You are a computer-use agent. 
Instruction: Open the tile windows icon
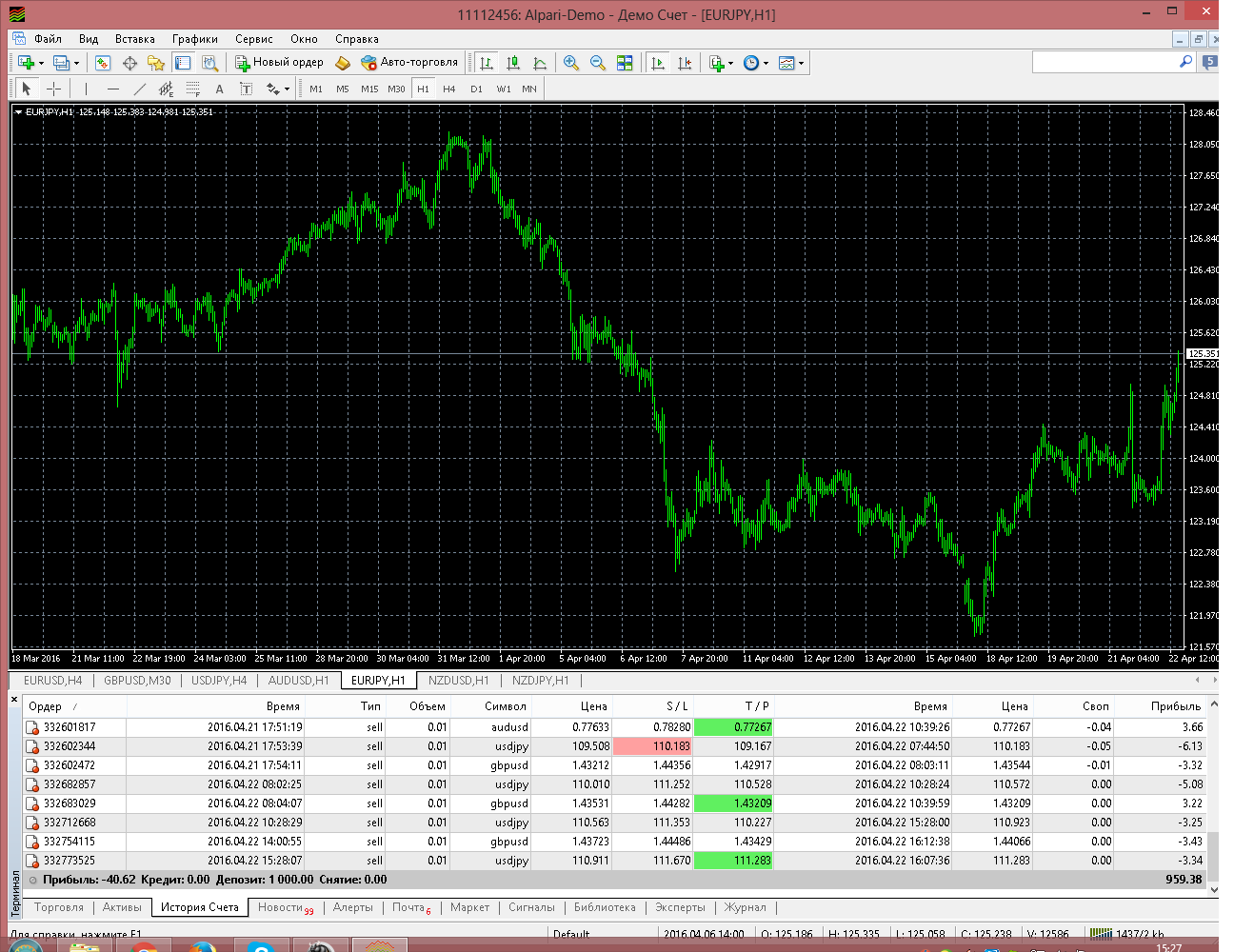coord(625,63)
